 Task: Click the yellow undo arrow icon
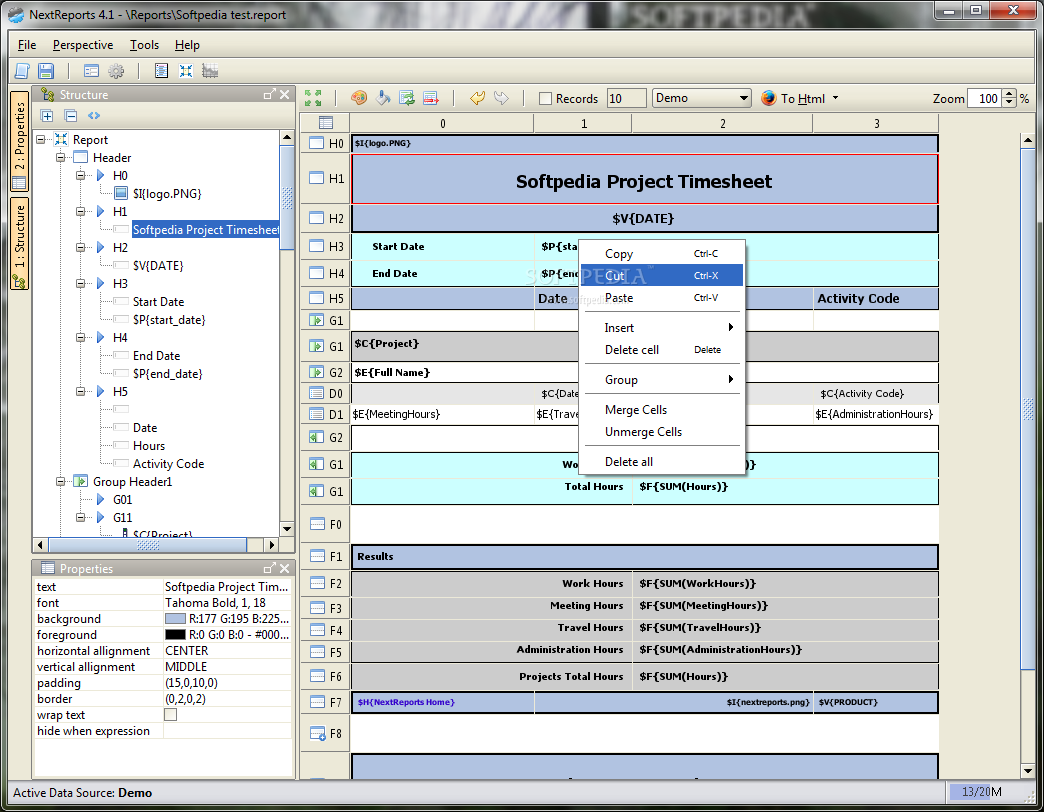(x=477, y=98)
